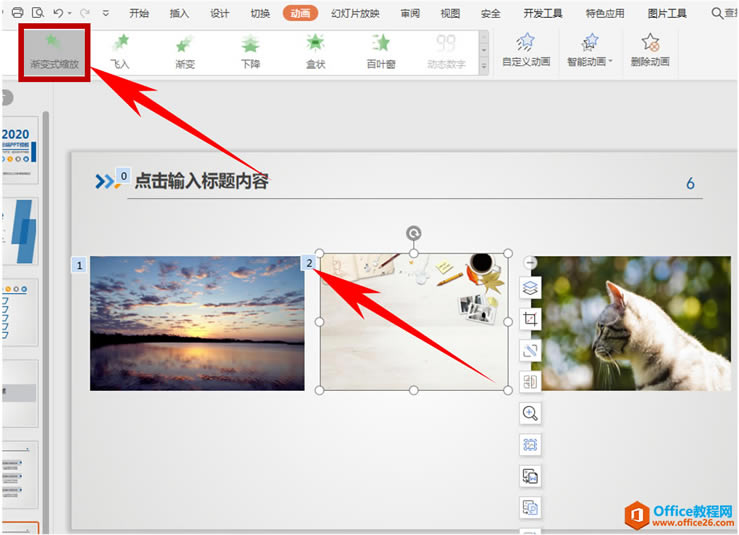This screenshot has height=535, width=739.
Task: Select the 百叶窗 blinds animation effect
Action: [381, 52]
